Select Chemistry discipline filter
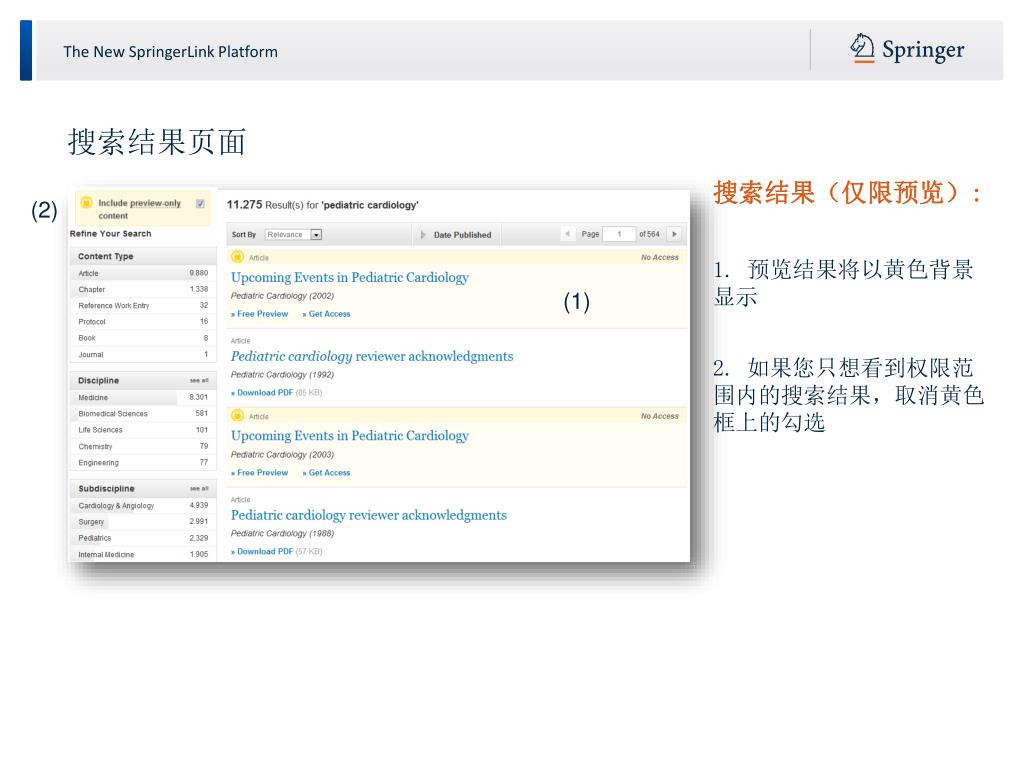Image resolution: width=1024 pixels, height=768 pixels. tap(143, 446)
